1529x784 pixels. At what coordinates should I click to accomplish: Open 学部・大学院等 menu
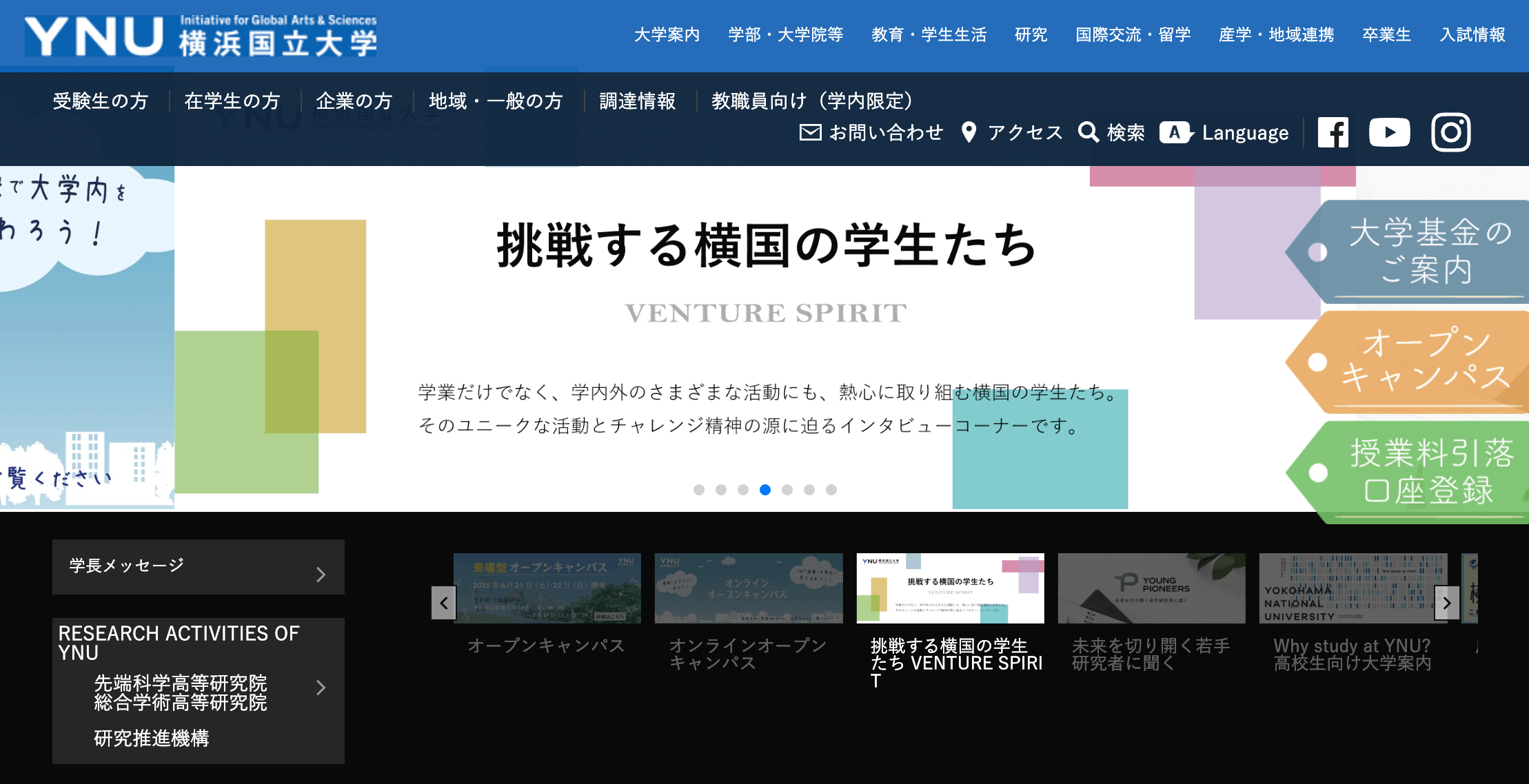(786, 34)
